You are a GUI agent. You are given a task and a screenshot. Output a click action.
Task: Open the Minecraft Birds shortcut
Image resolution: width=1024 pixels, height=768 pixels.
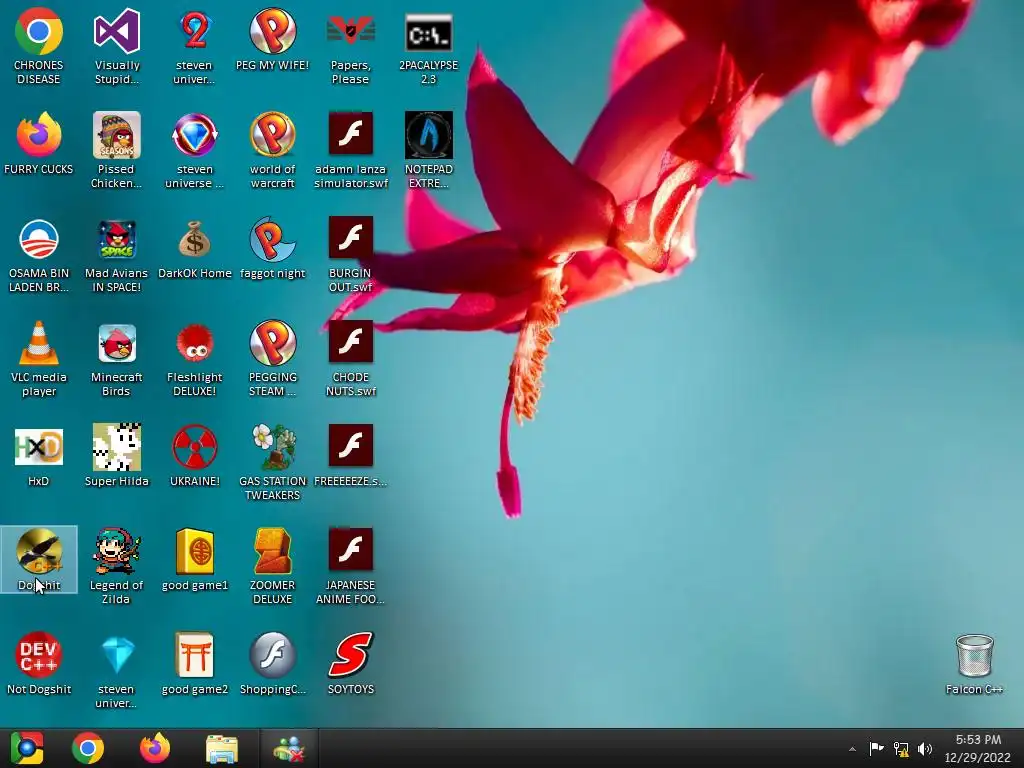click(117, 358)
